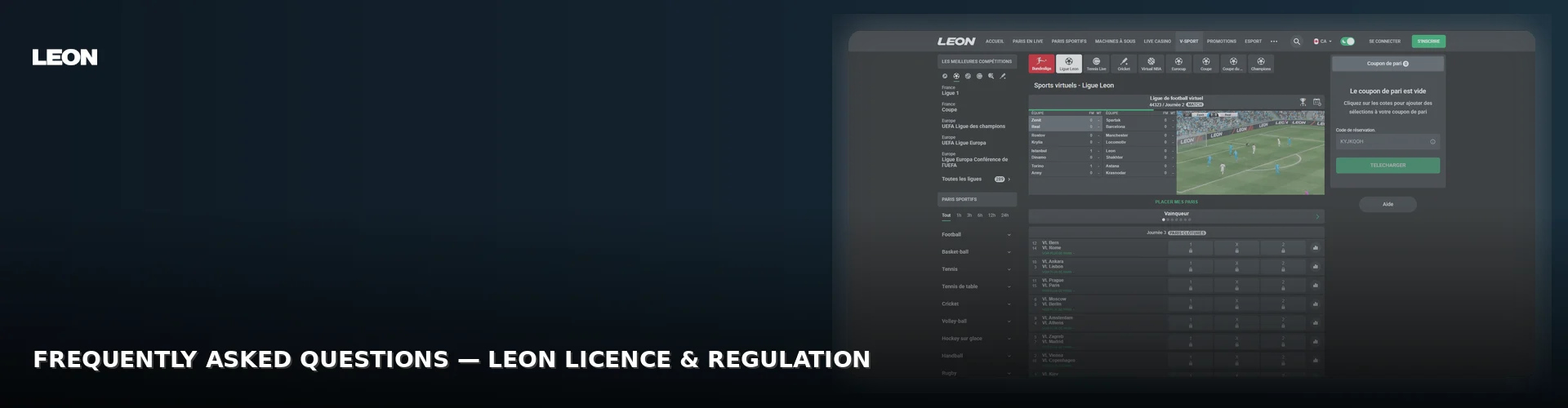1568x408 pixels.
Task: Select the Eurocup virtual sport icon
Action: pyautogui.click(x=1178, y=64)
